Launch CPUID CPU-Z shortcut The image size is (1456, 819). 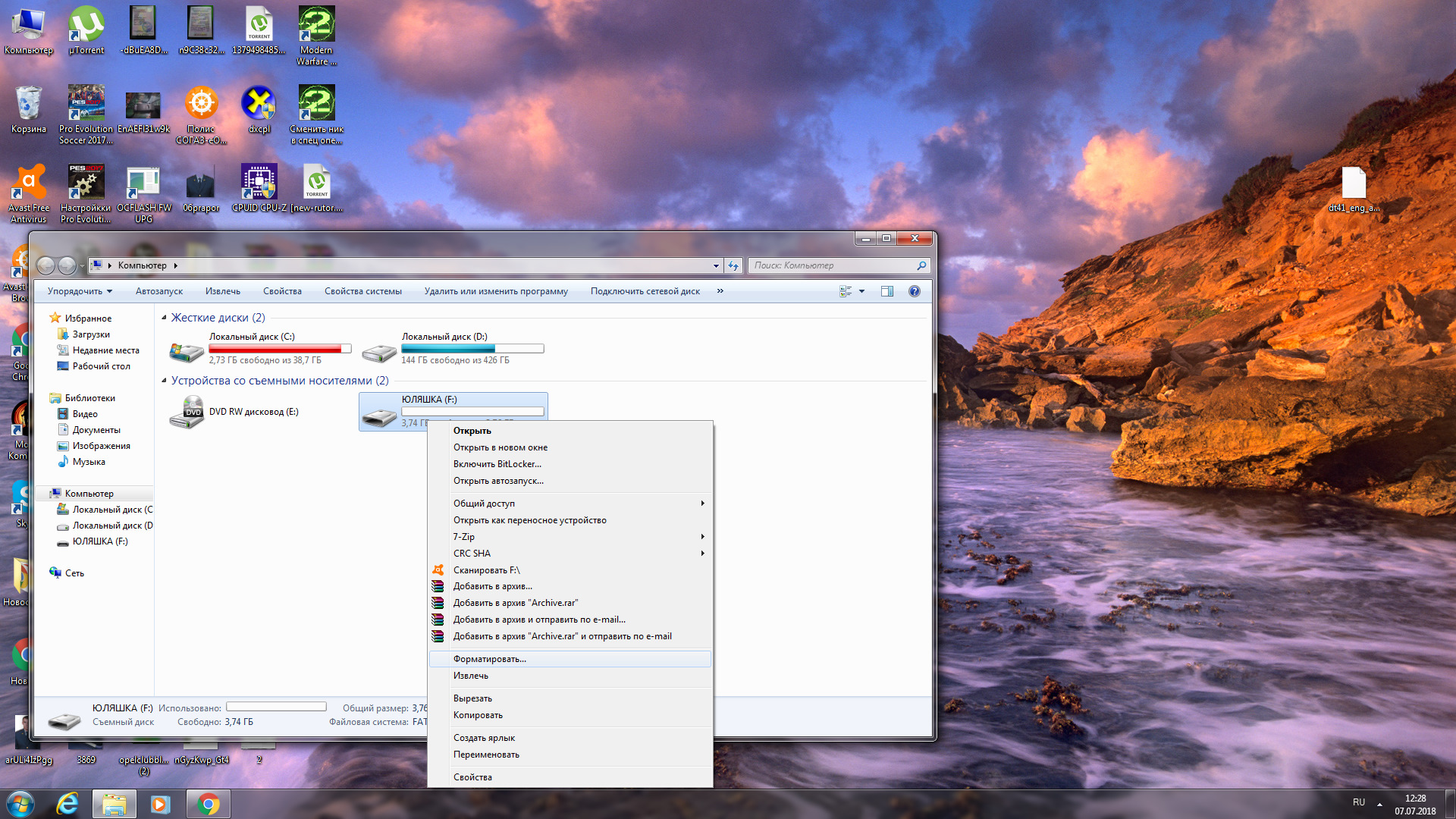(259, 188)
